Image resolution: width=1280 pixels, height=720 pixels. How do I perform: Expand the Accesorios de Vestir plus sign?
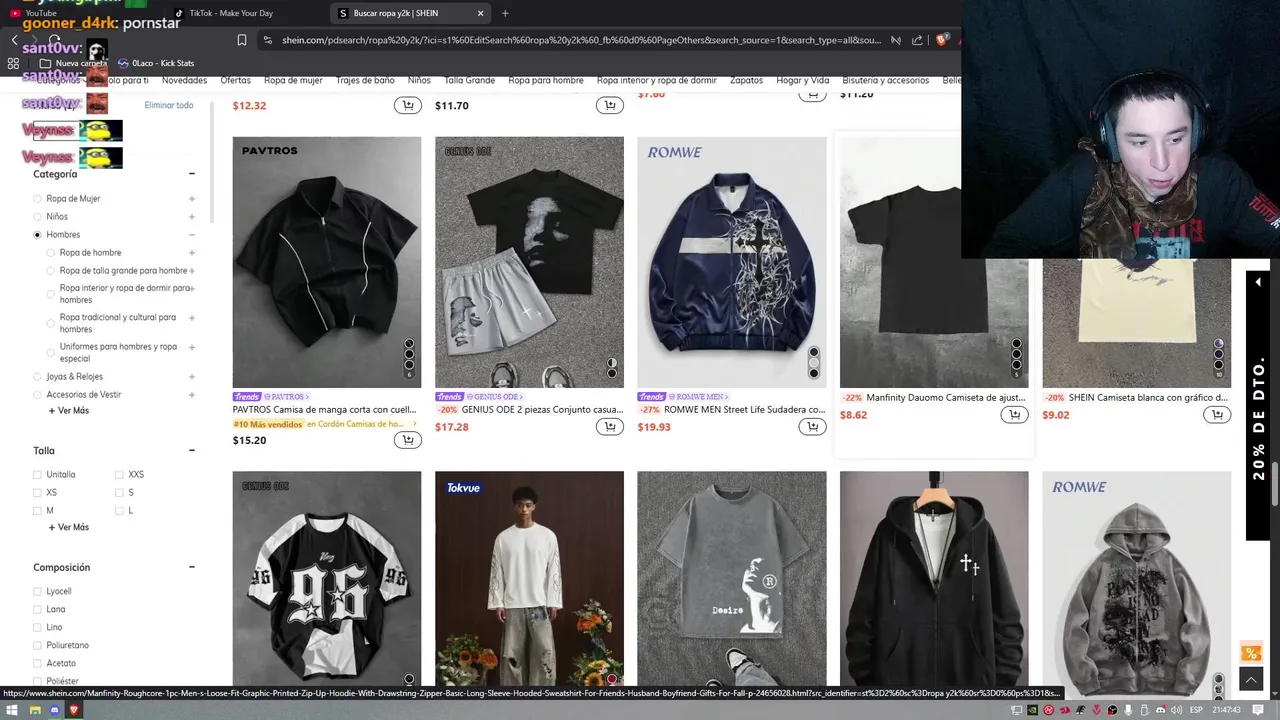[x=191, y=395]
